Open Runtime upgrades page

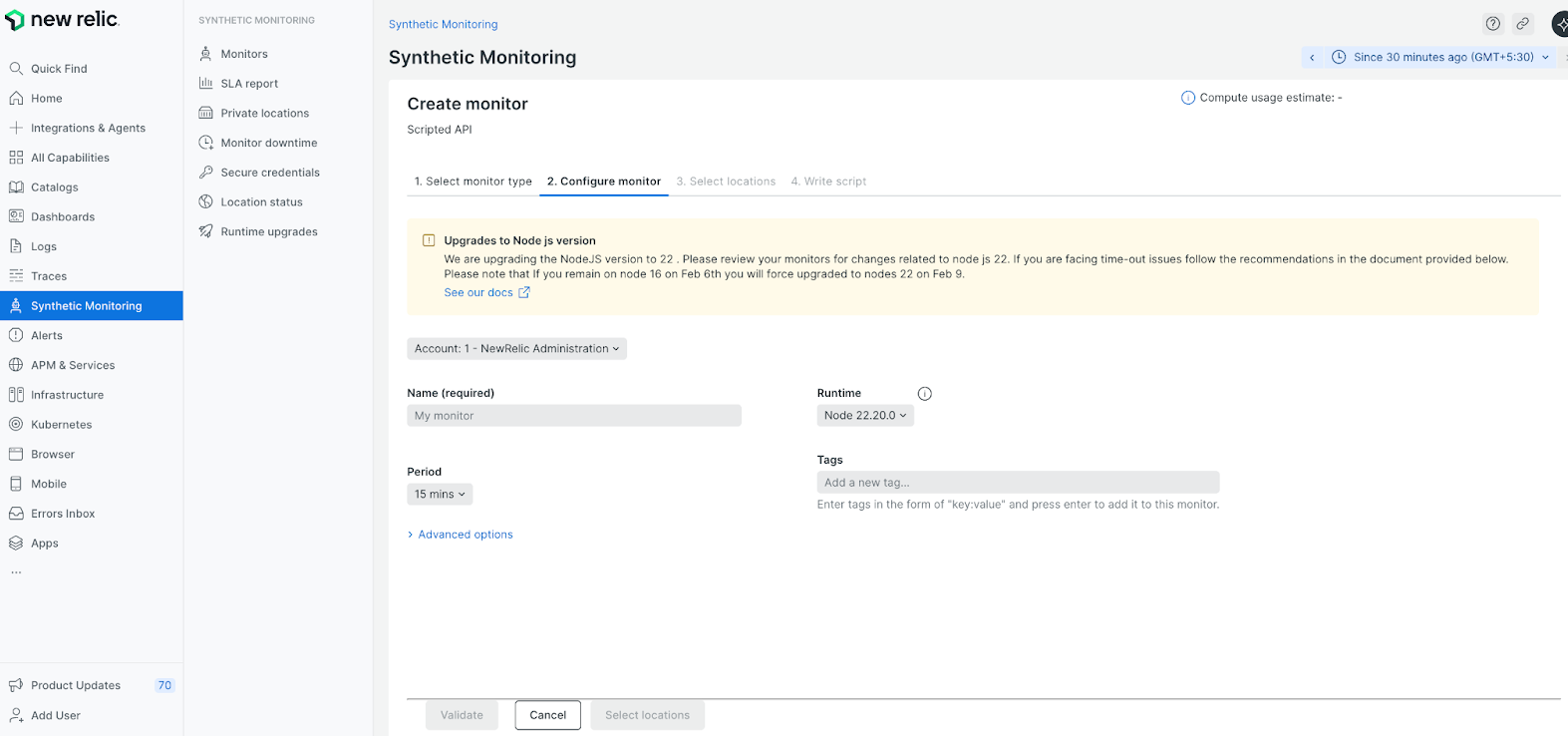(268, 231)
